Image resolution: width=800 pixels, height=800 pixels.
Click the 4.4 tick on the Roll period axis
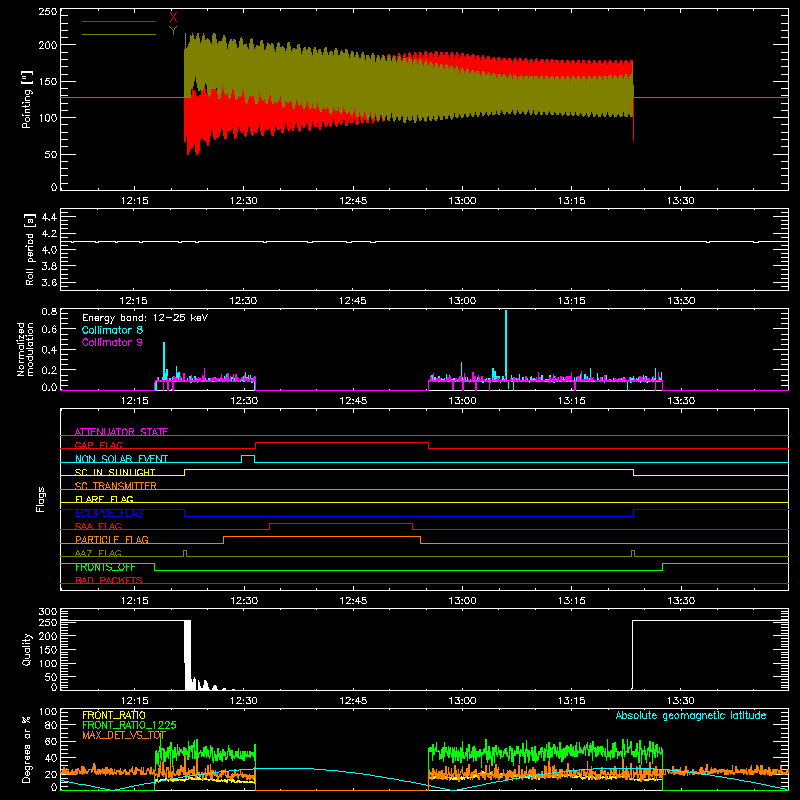coord(49,217)
